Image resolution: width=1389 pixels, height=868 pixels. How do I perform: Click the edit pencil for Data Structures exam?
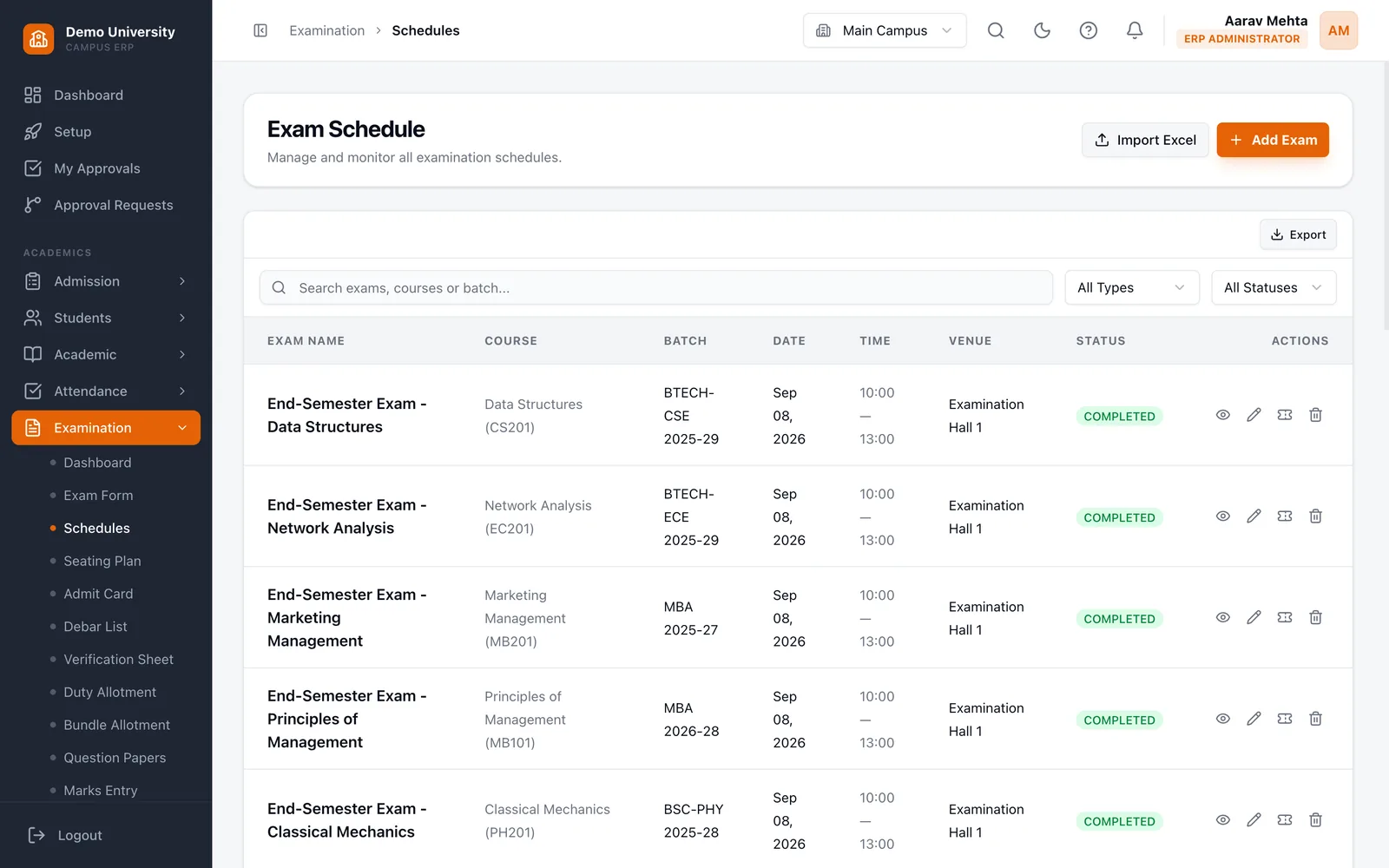point(1254,415)
